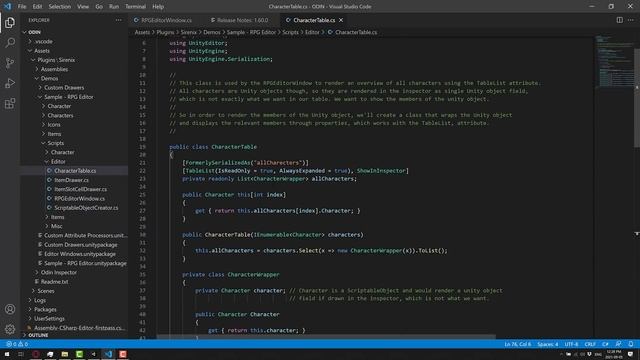Open the Extensions view
640x360 pixels.
point(10,103)
